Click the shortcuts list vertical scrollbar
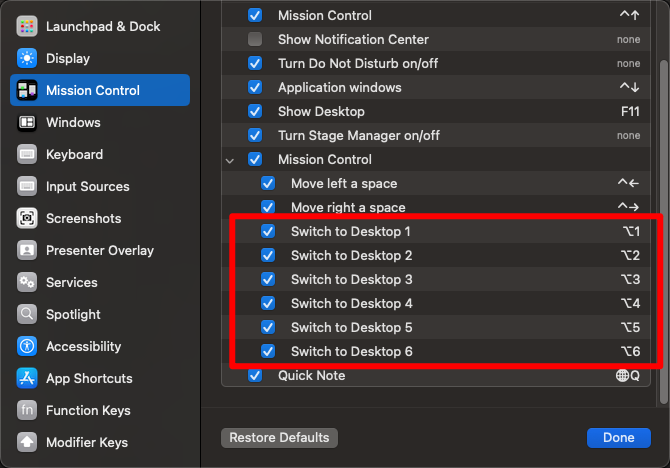670x468 pixels. coord(663,231)
